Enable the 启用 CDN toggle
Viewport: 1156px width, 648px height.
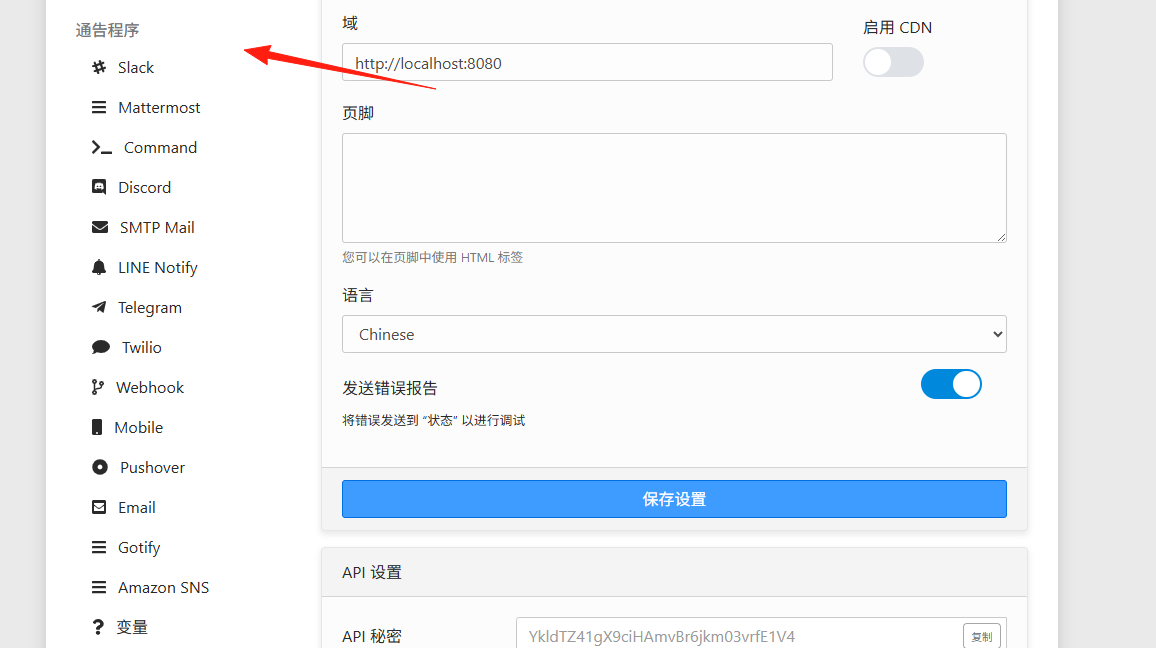893,62
